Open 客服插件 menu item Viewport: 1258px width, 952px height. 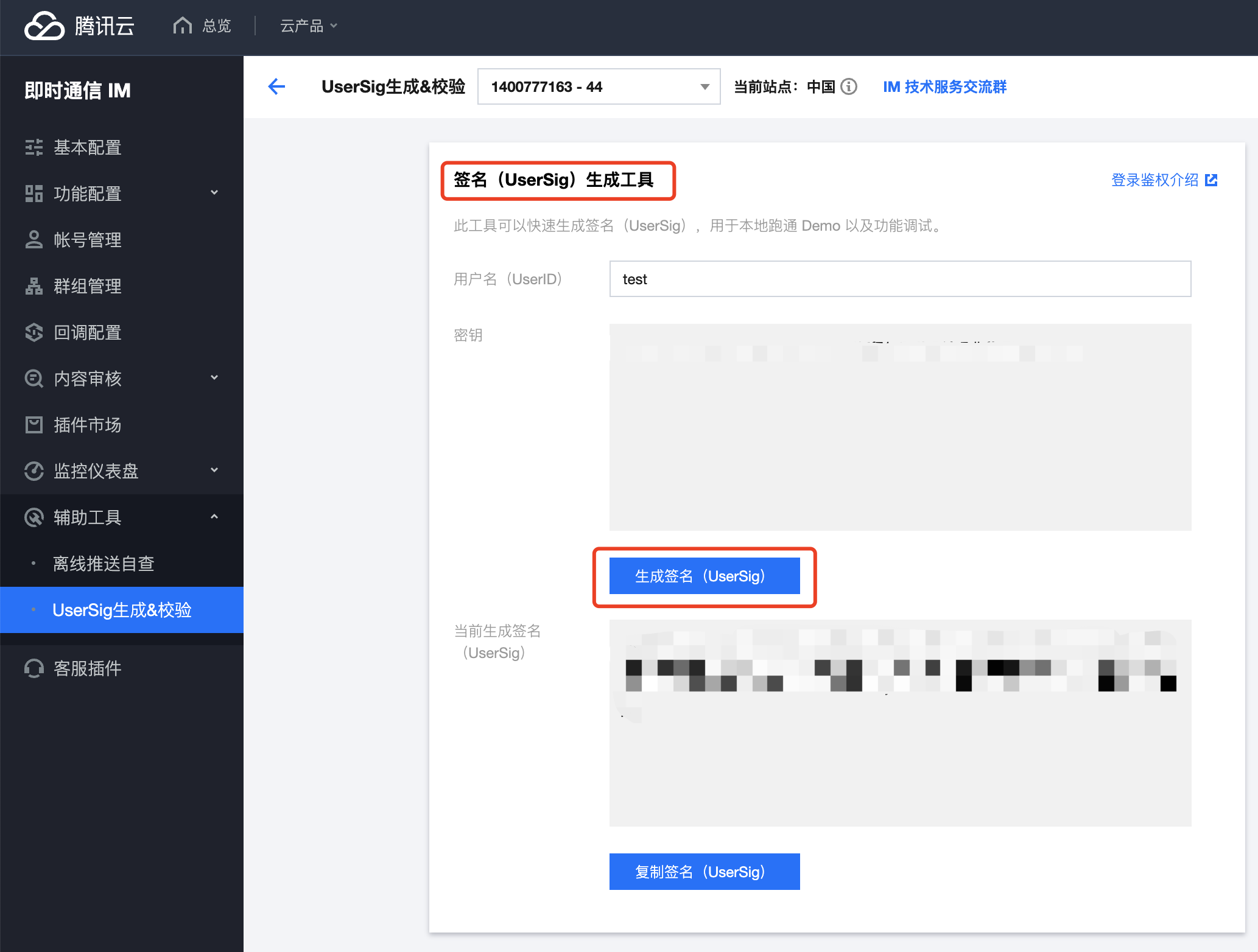click(x=122, y=668)
